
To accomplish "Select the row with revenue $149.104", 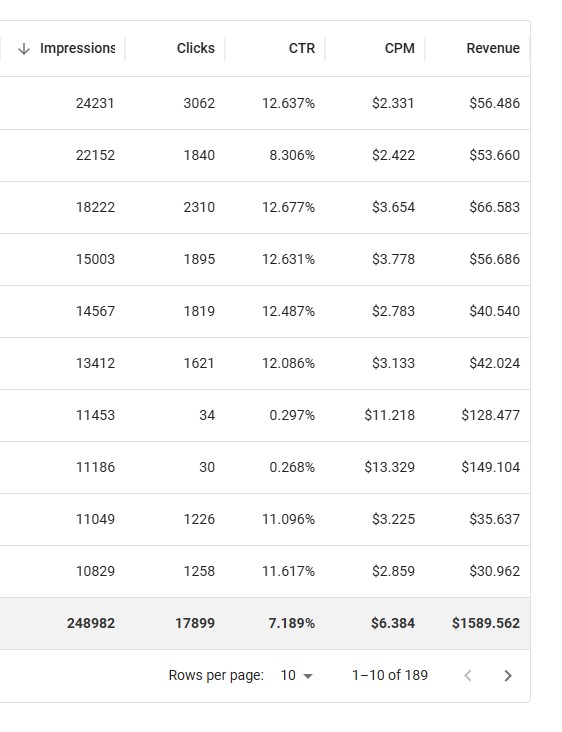I will (265, 467).
